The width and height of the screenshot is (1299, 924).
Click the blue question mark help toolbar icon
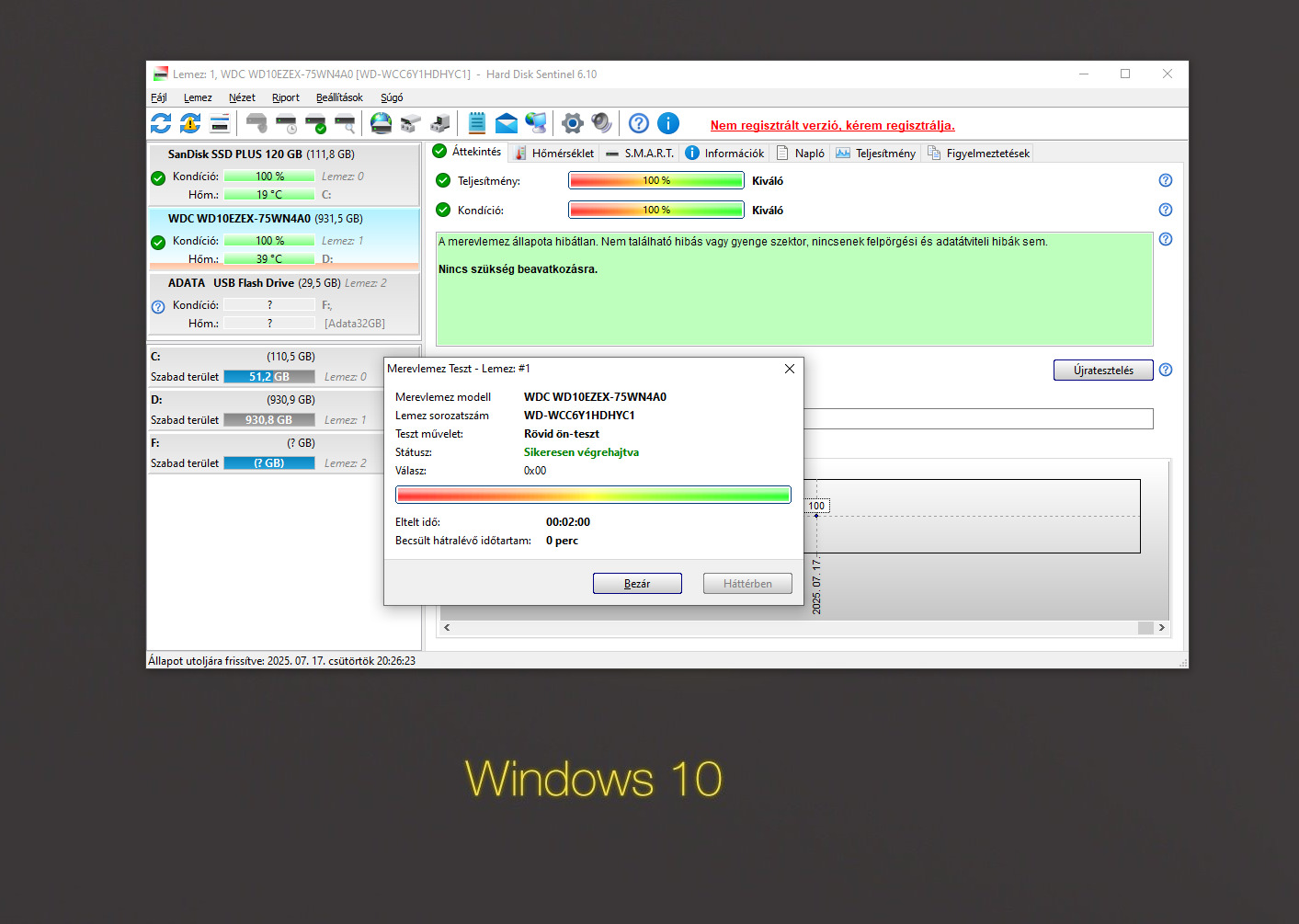639,123
